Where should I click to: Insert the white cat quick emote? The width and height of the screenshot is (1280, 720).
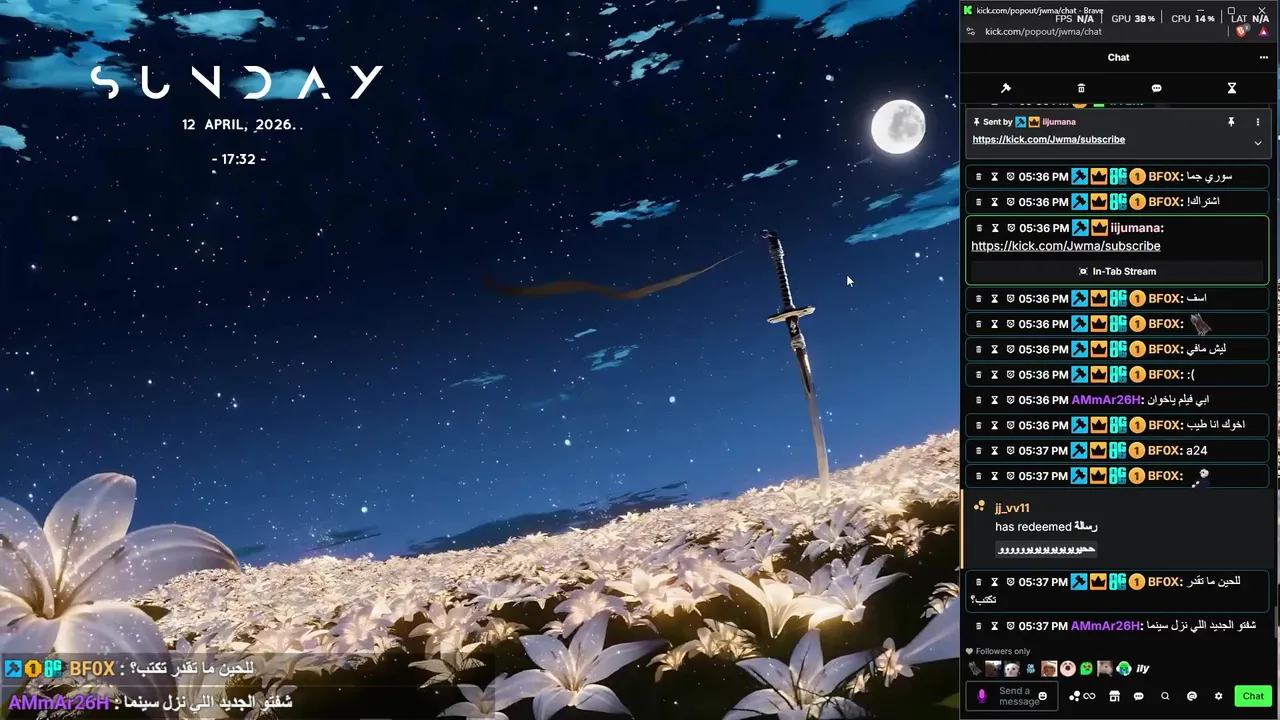coord(1012,669)
